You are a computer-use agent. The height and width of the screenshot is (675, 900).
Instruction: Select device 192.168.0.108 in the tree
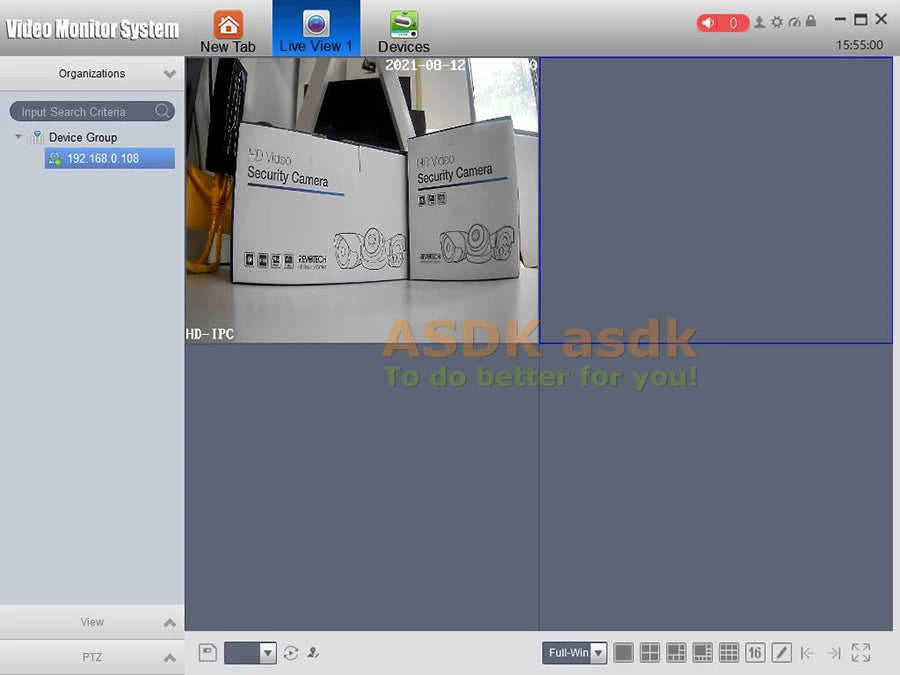click(102, 158)
